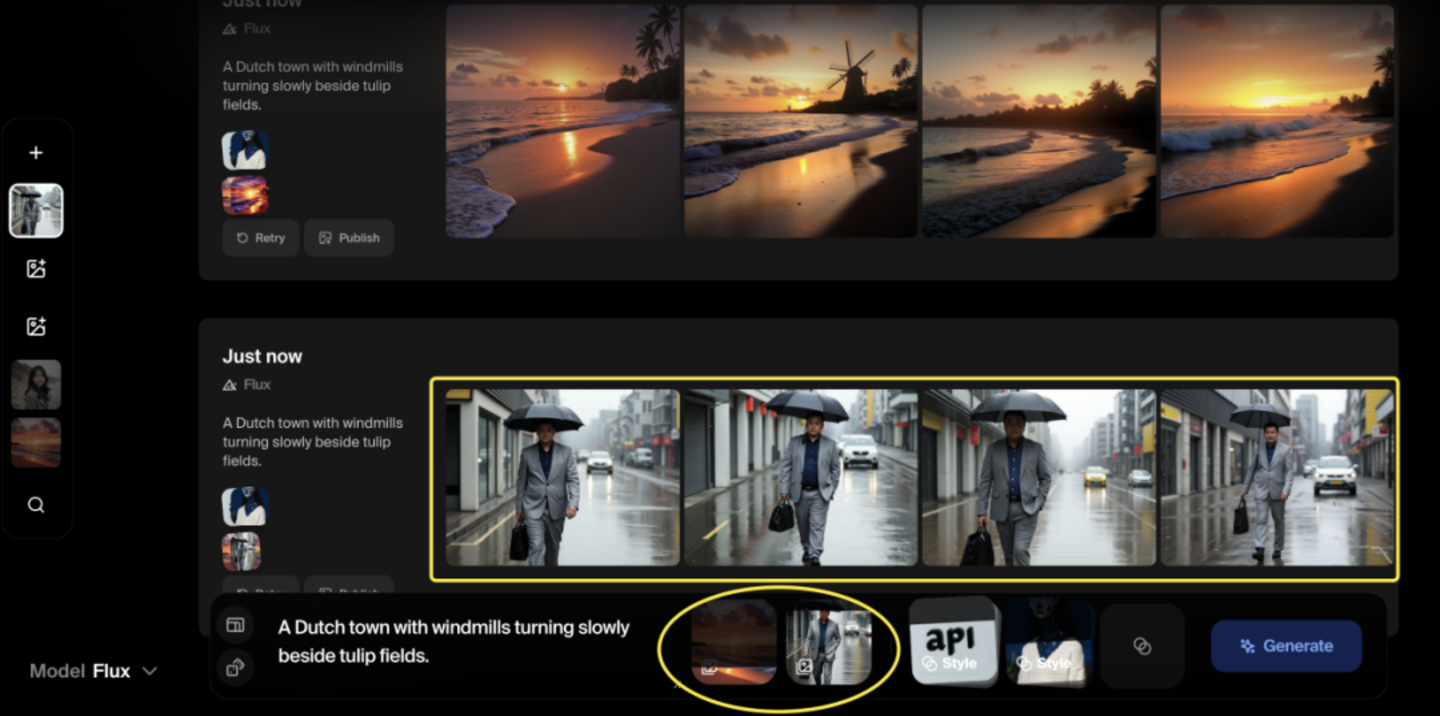Select the umbrella man reference in prompt bar
The width and height of the screenshot is (1440, 716).
(x=828, y=646)
